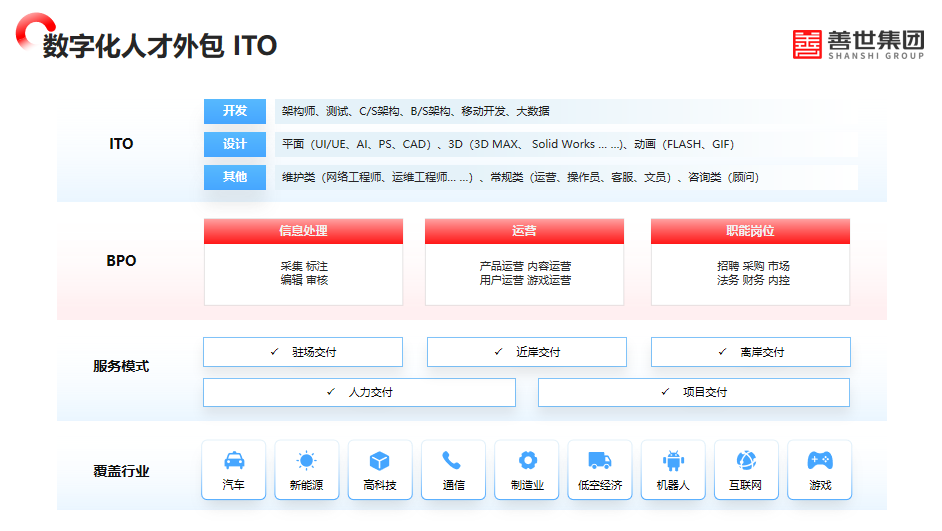Screen dimensions: 942x531
Task: Click the checkmark beside 人力交付
Action: tap(331, 392)
